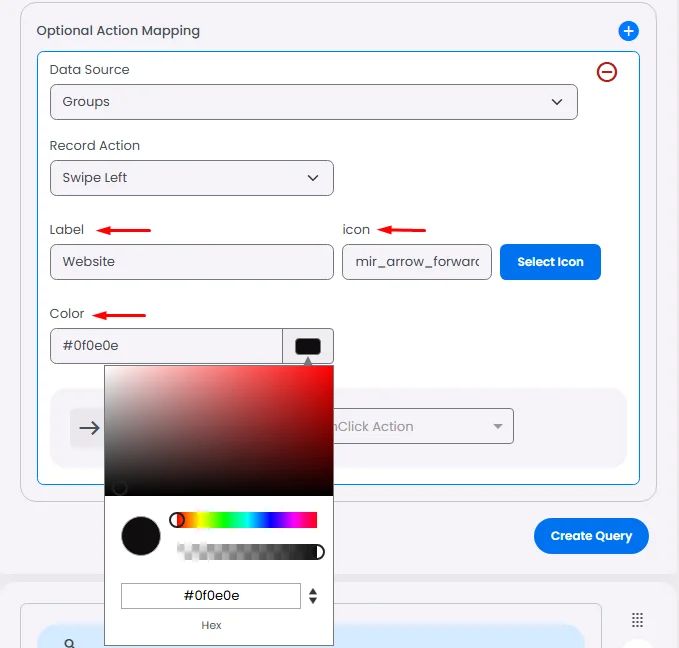
Task: Click the Hex value box inside the color picker
Action: pos(210,596)
